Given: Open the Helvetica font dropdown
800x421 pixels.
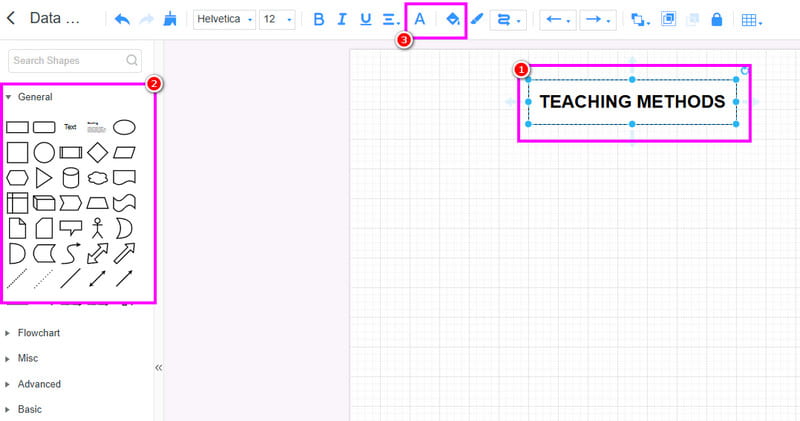Looking at the screenshot, I should pyautogui.click(x=222, y=19).
